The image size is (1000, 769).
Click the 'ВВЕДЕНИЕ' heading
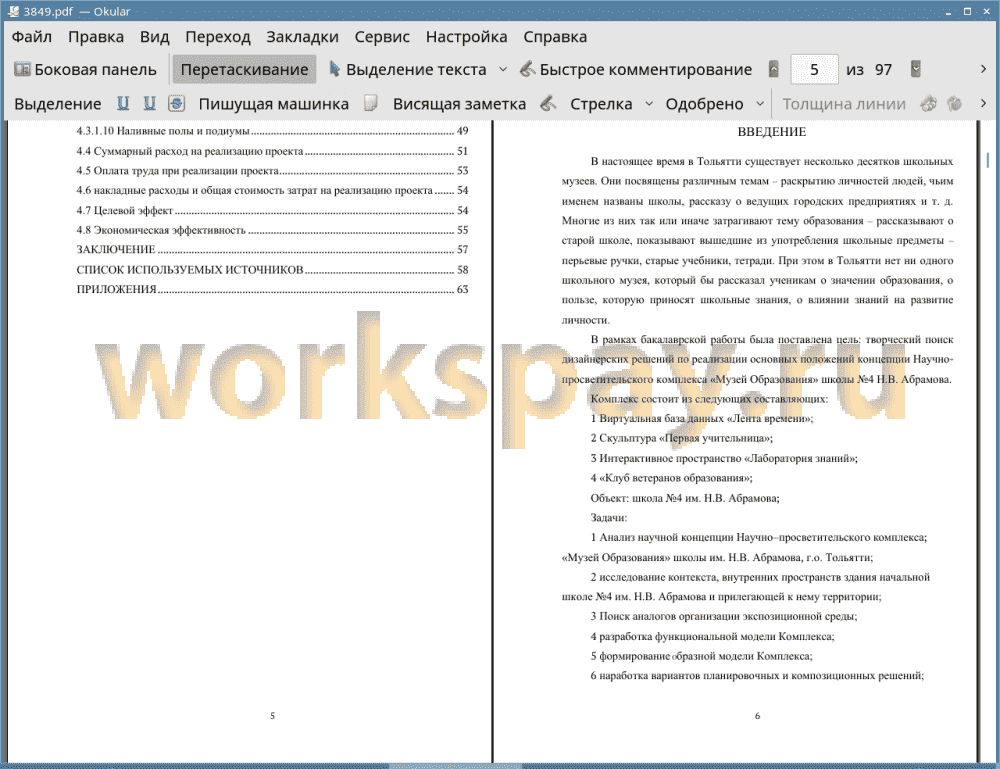pyautogui.click(x=772, y=132)
